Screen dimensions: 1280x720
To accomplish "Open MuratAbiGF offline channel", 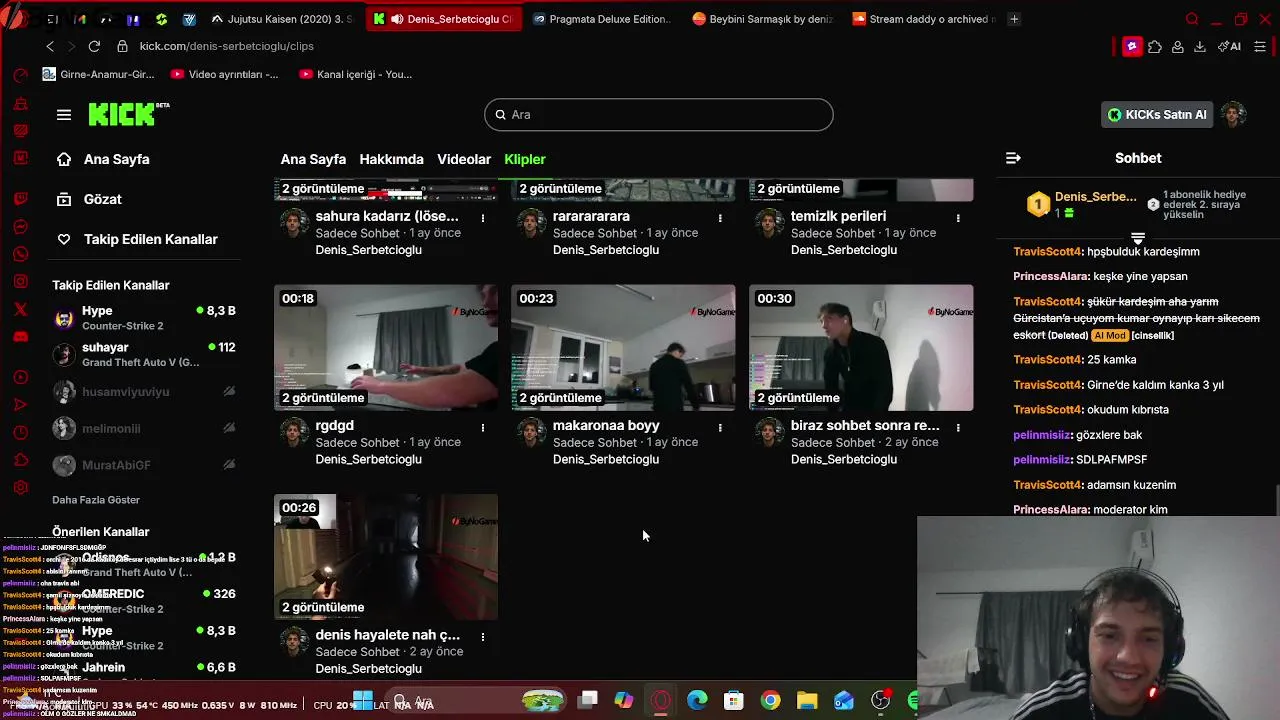I will coord(143,465).
